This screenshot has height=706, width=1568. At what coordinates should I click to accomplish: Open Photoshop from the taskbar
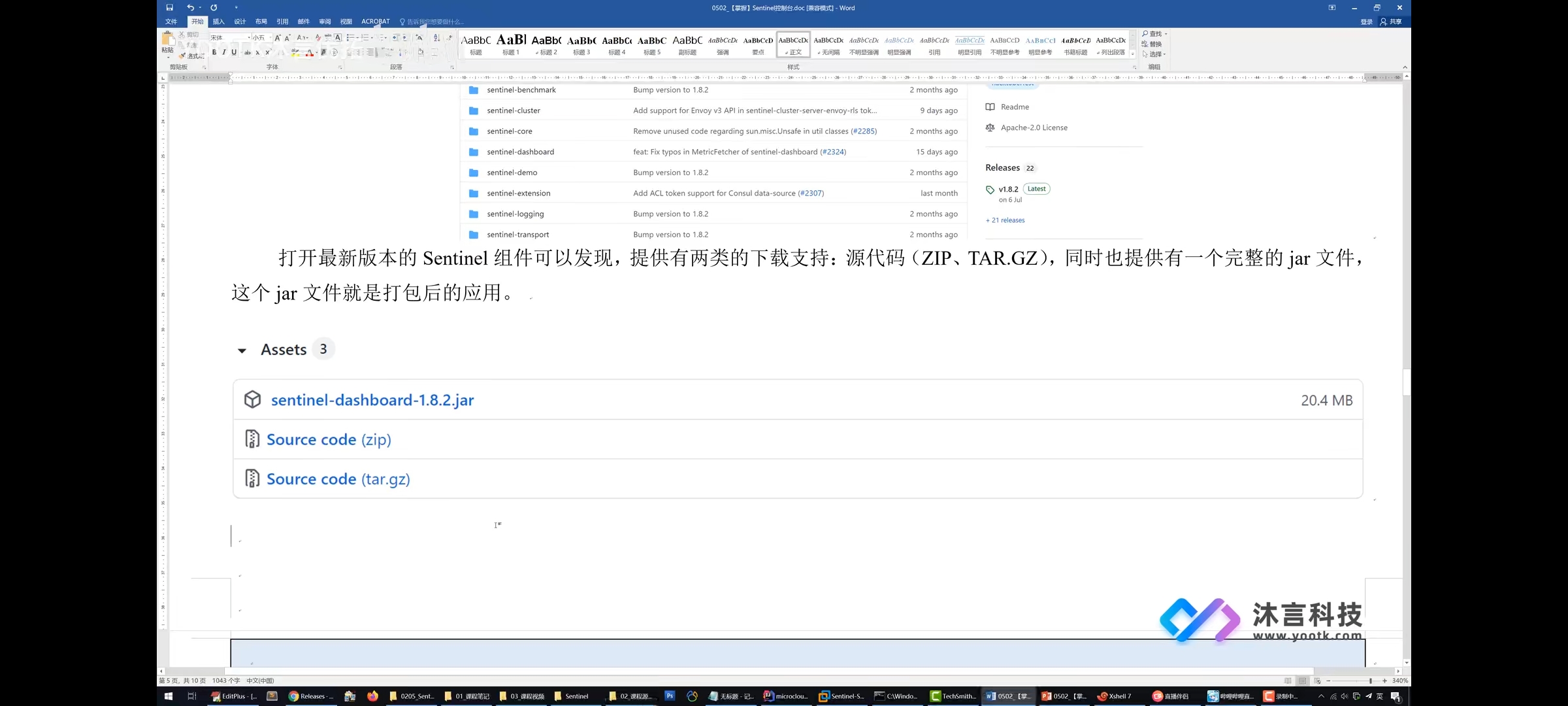[x=670, y=696]
